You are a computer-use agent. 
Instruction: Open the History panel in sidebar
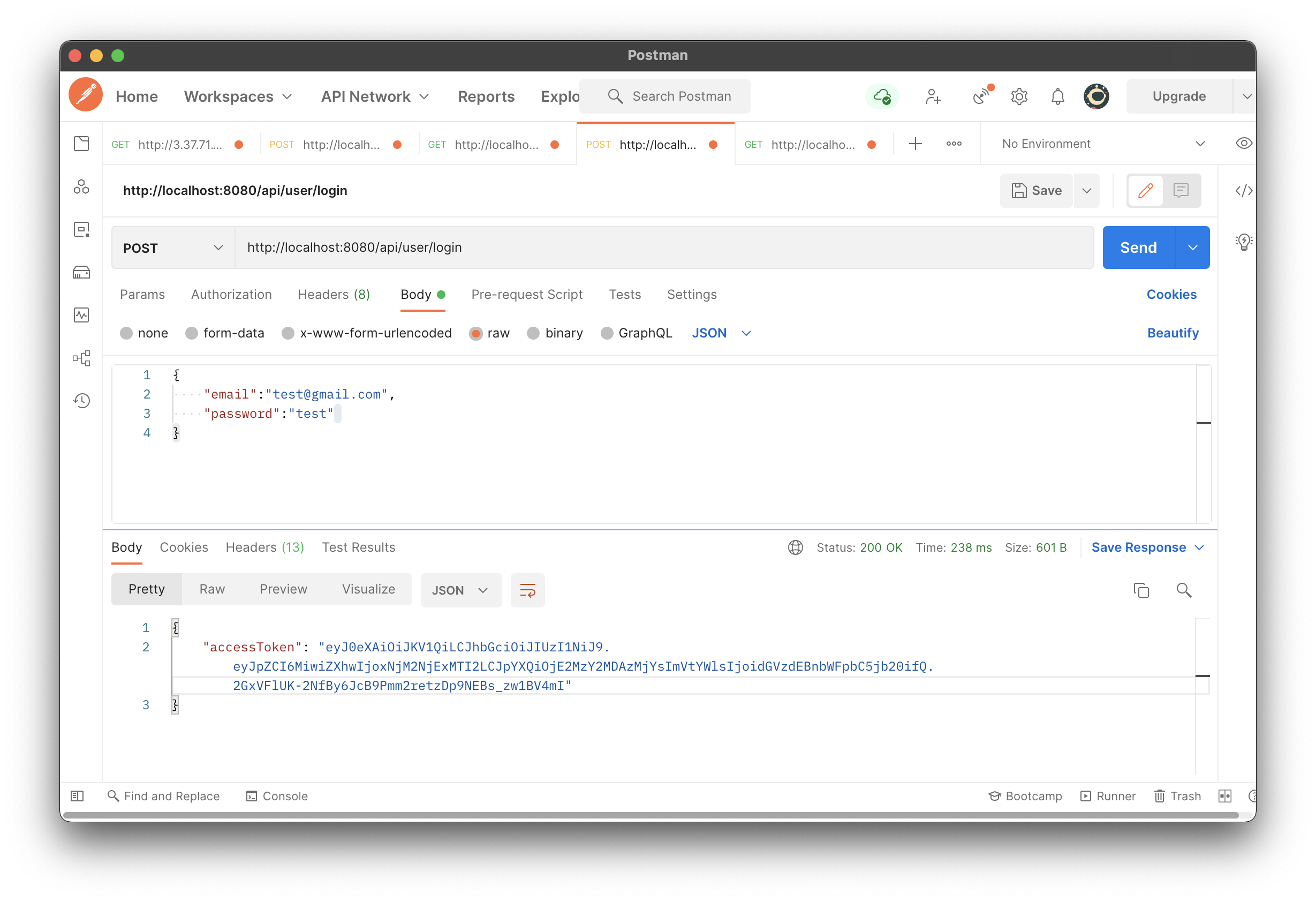[x=81, y=401]
